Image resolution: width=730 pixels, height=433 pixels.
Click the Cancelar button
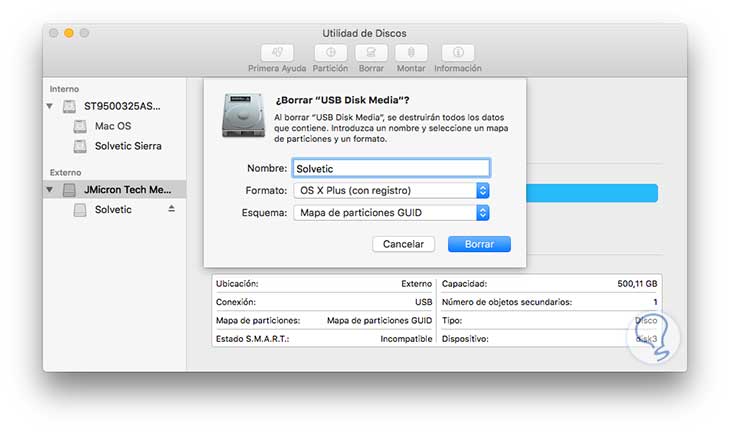point(403,244)
